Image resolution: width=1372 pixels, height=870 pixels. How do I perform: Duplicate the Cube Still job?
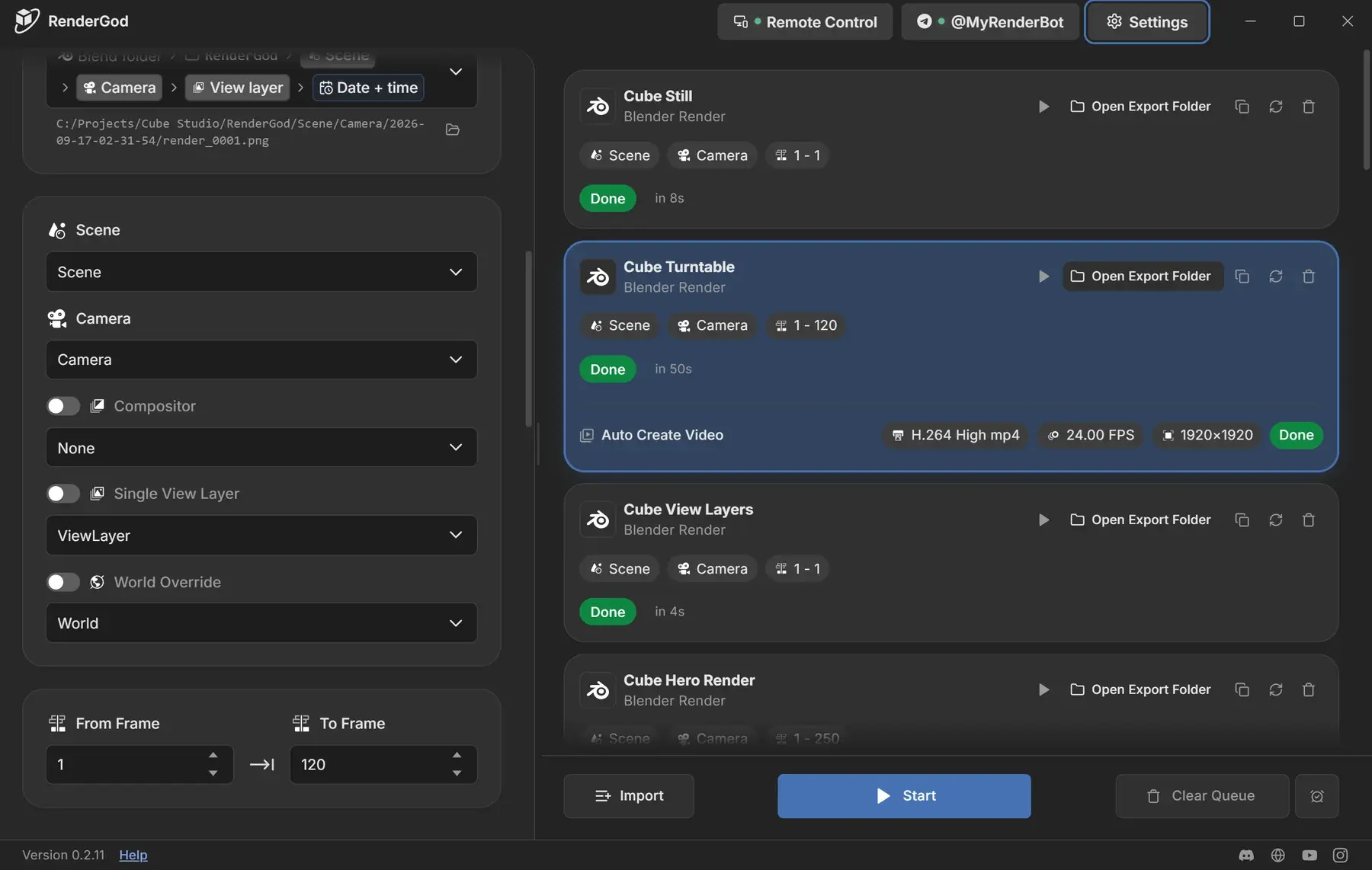pyautogui.click(x=1242, y=107)
